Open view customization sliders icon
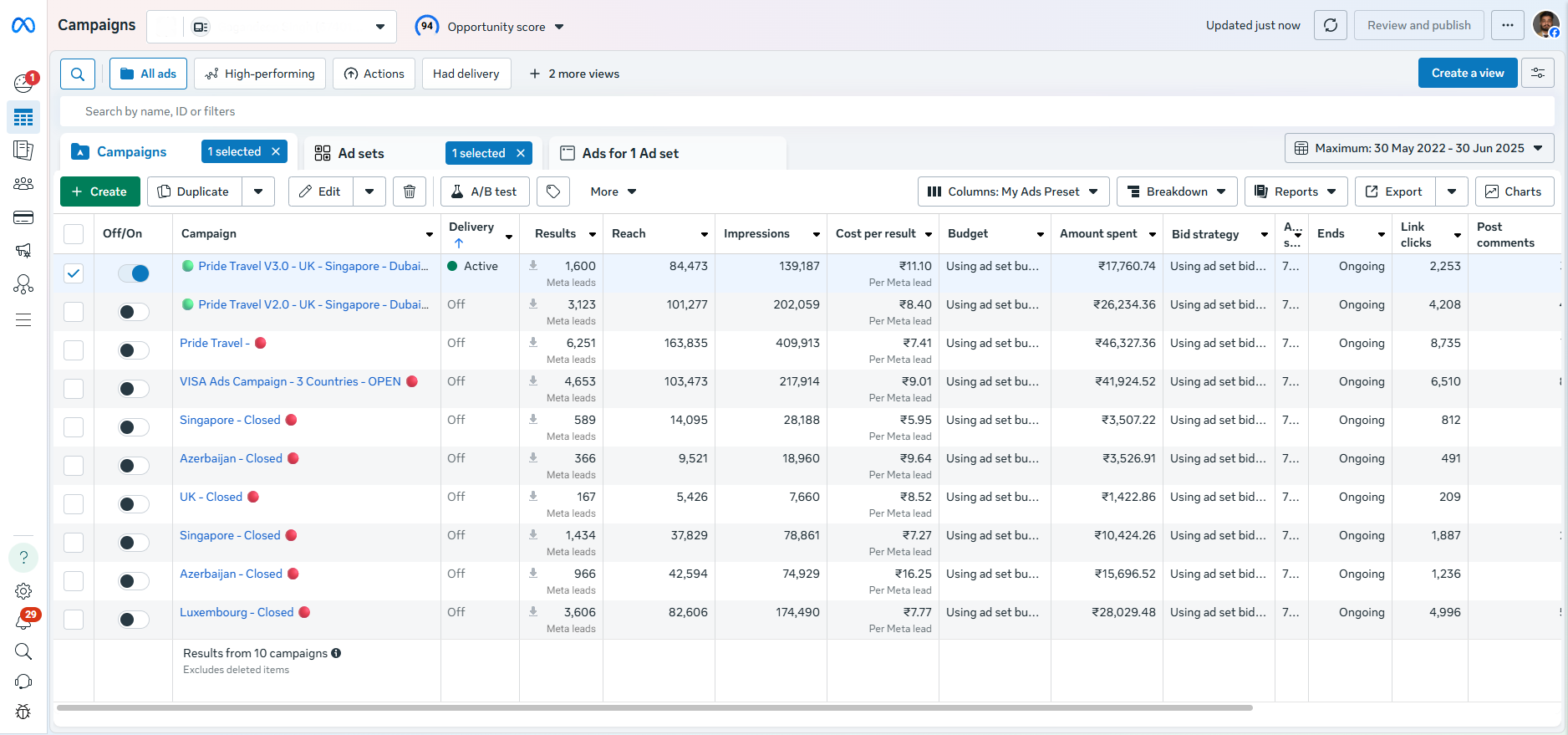Viewport: 1568px width, 735px height. tap(1538, 74)
